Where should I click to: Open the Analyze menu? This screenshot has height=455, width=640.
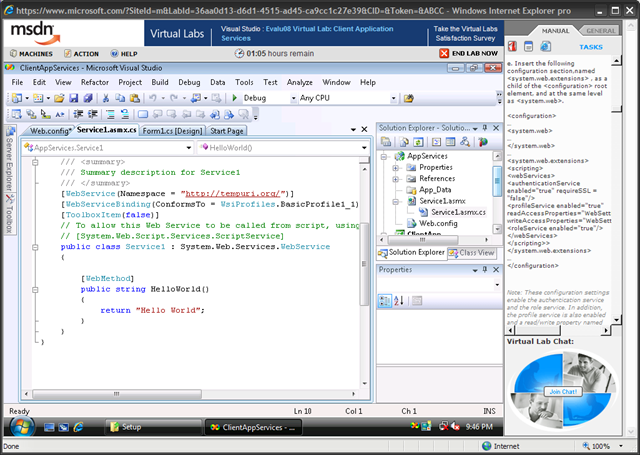[299, 82]
